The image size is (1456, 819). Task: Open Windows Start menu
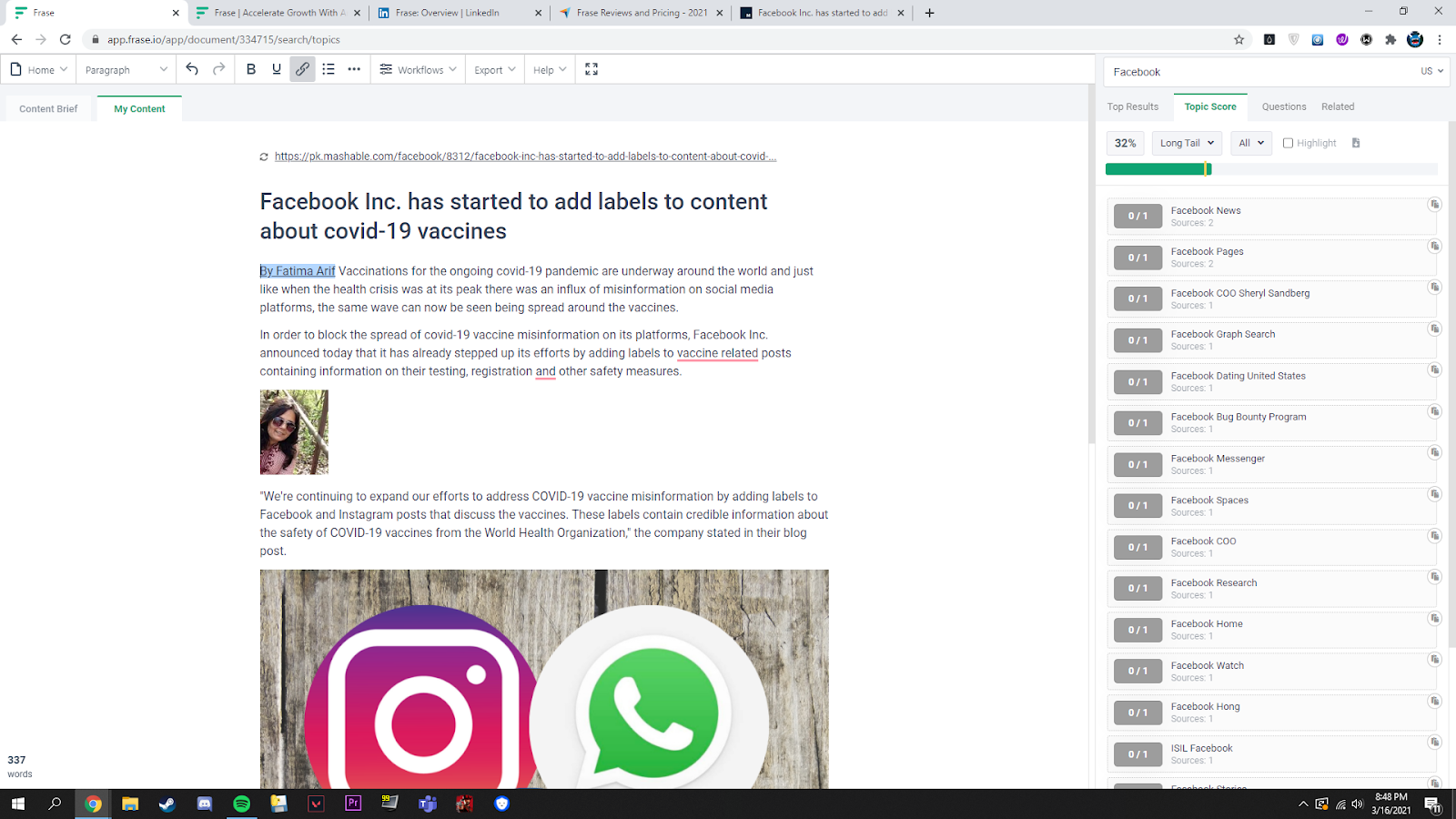coord(18,804)
